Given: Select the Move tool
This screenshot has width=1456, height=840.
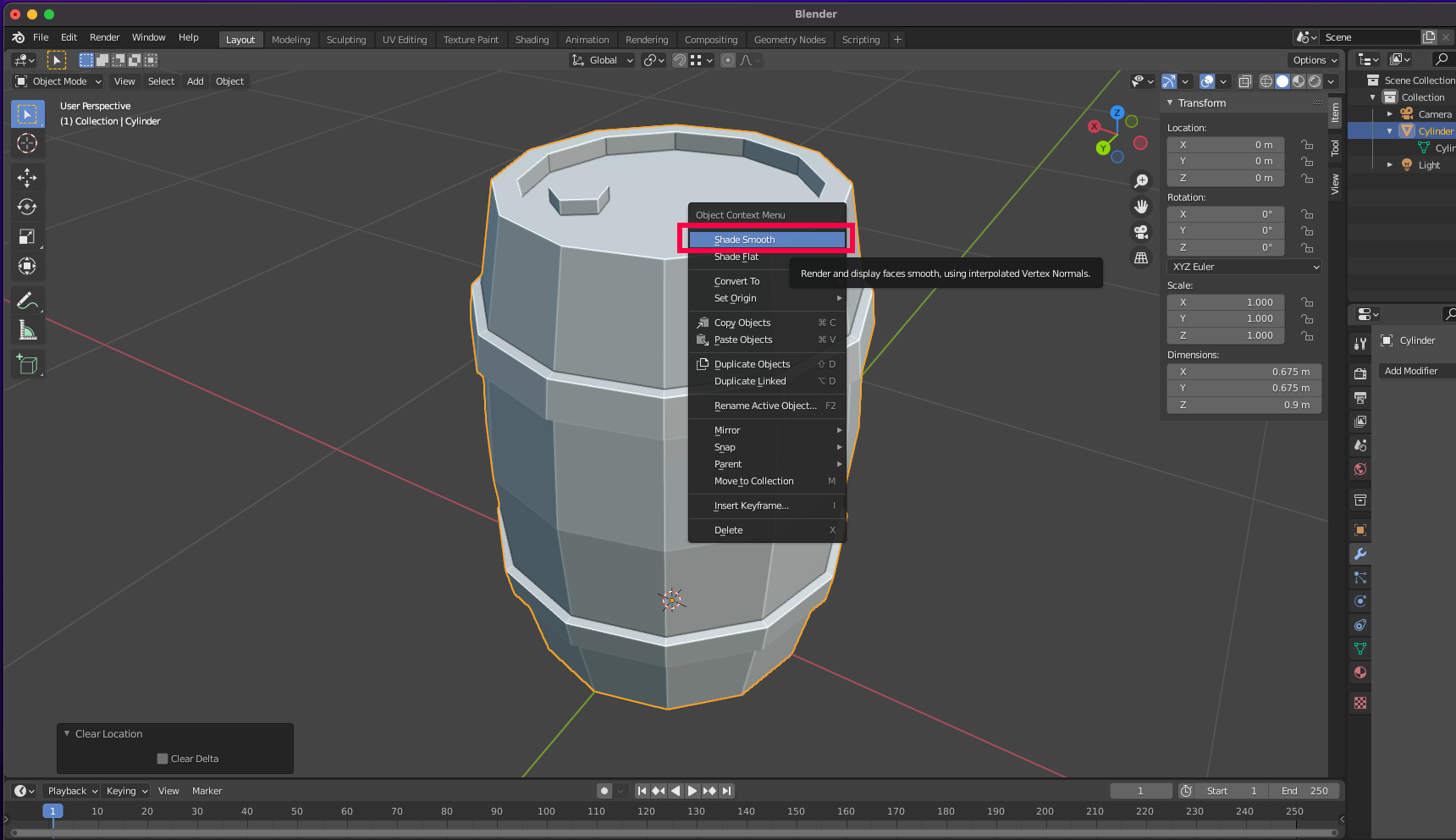Looking at the screenshot, I should coord(27,177).
